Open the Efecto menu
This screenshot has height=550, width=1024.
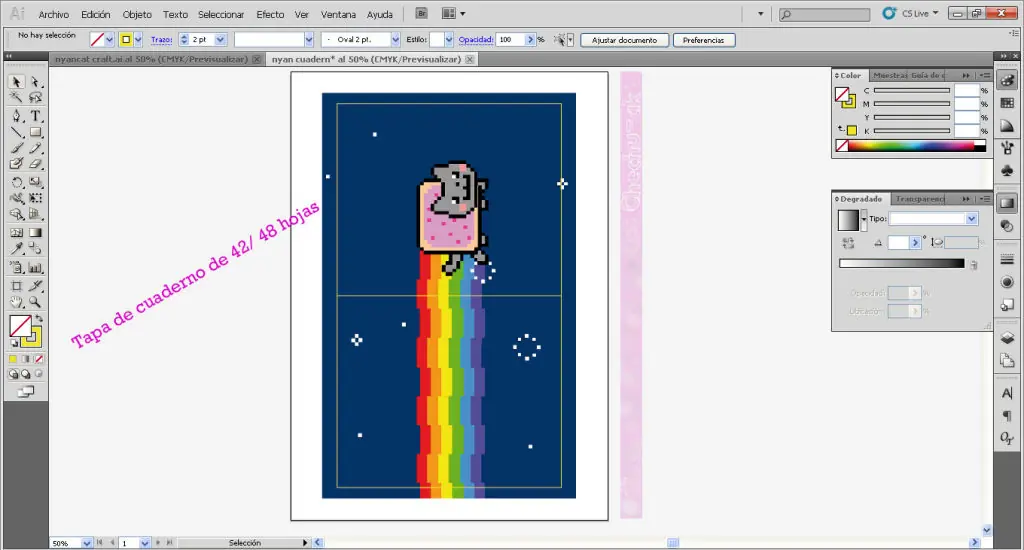tap(270, 14)
